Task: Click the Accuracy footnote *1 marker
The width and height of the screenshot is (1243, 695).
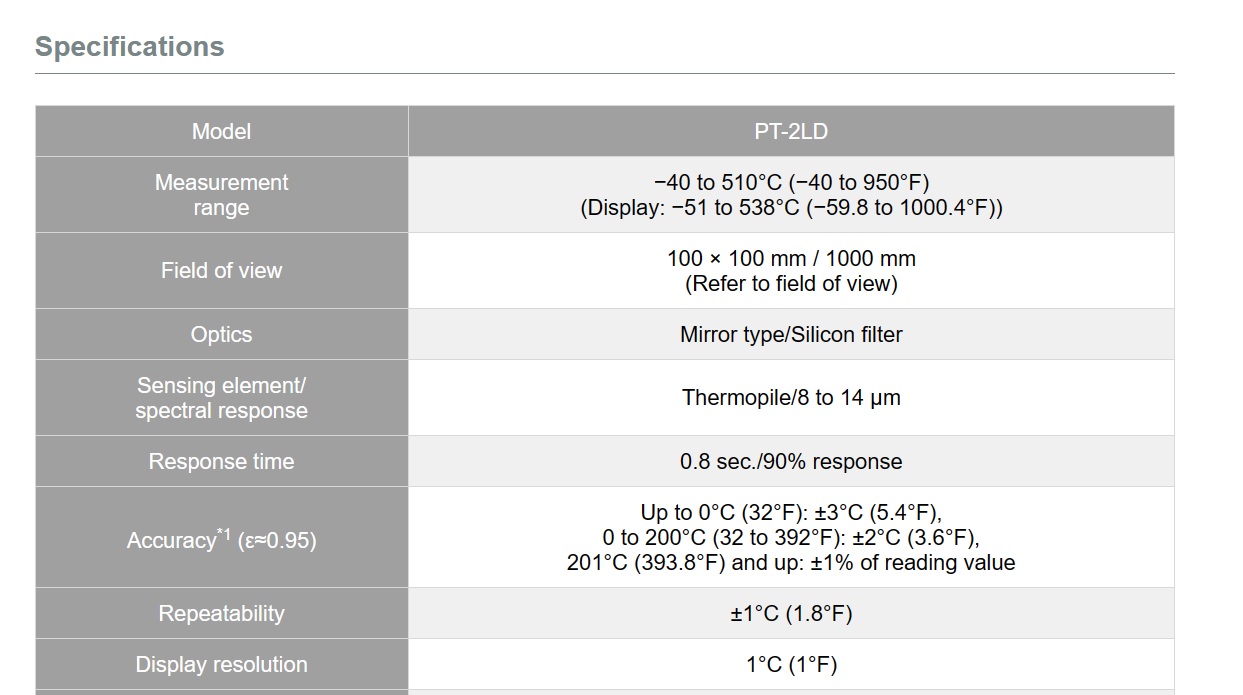Action: click(224, 534)
